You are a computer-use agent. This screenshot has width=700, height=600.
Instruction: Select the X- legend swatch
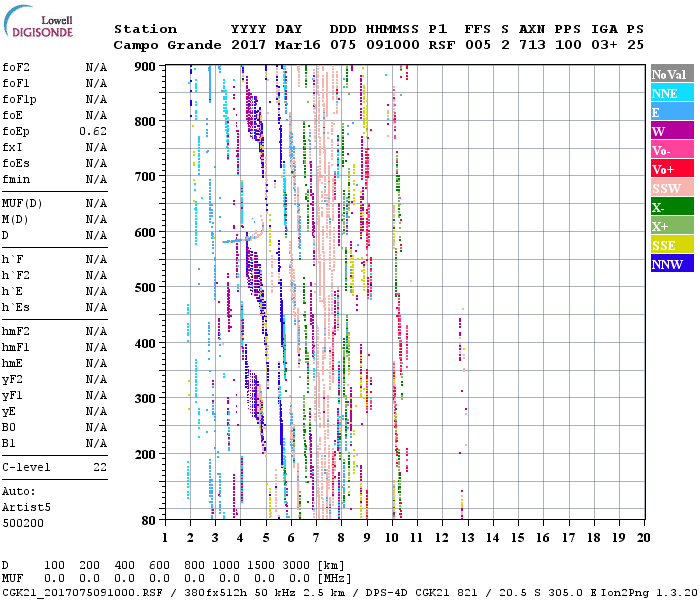pyautogui.click(x=672, y=207)
